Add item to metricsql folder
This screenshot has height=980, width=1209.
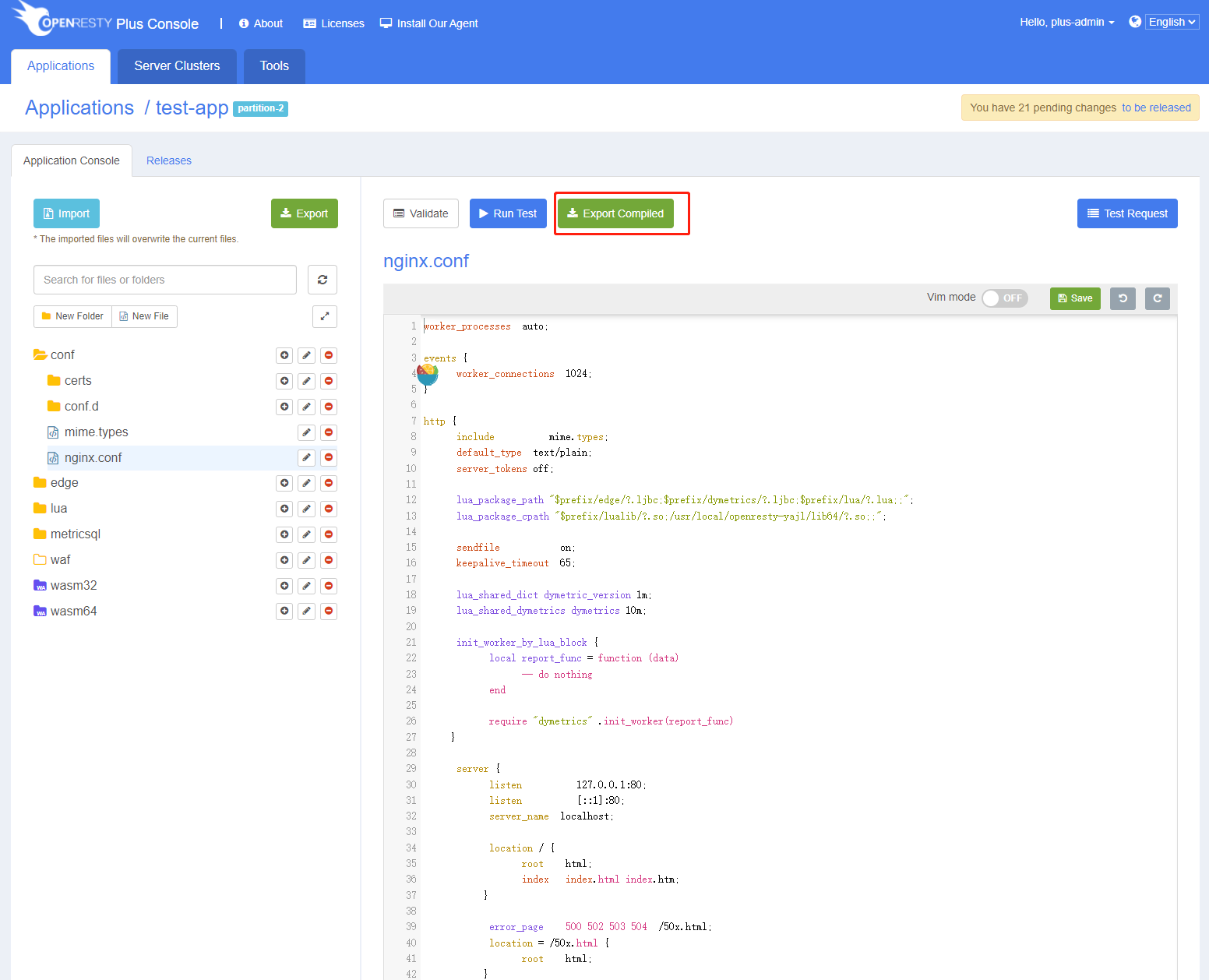click(x=284, y=534)
